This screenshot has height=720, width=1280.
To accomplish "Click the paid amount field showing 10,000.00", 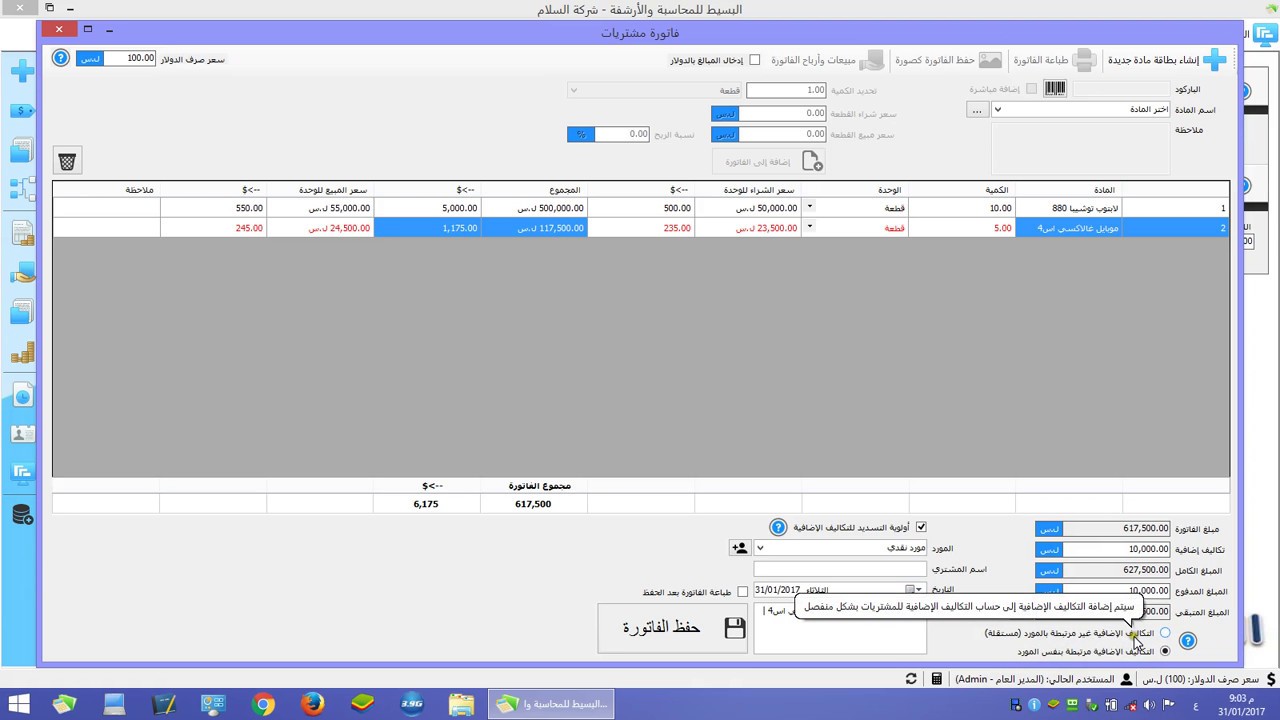I will click(1116, 591).
